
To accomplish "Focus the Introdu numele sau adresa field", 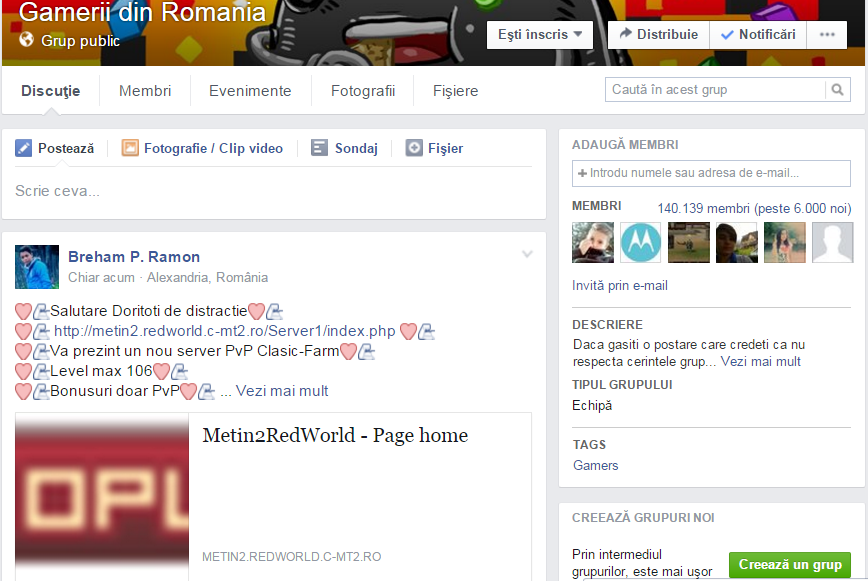I will pyautogui.click(x=711, y=173).
